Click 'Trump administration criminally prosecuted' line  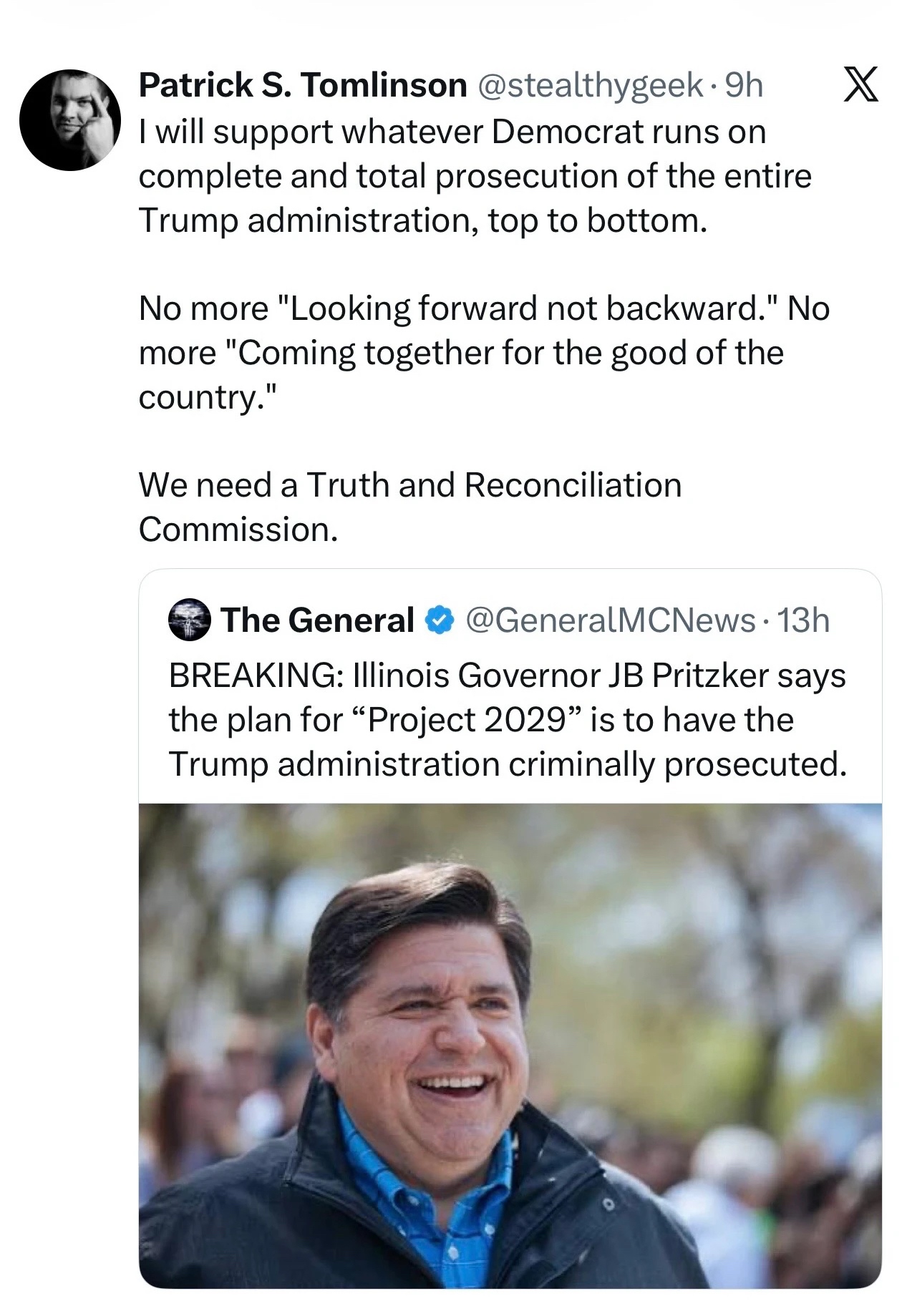(x=507, y=764)
